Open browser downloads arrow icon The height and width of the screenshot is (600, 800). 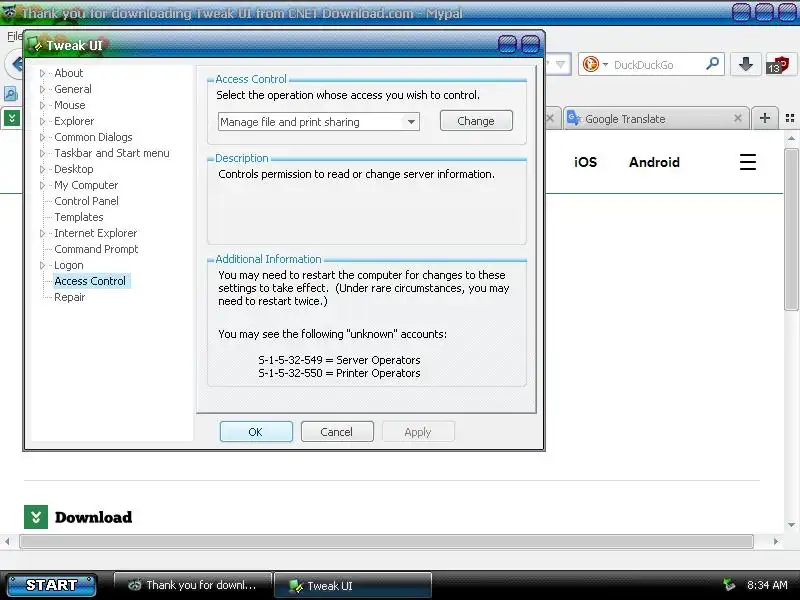[x=745, y=64]
